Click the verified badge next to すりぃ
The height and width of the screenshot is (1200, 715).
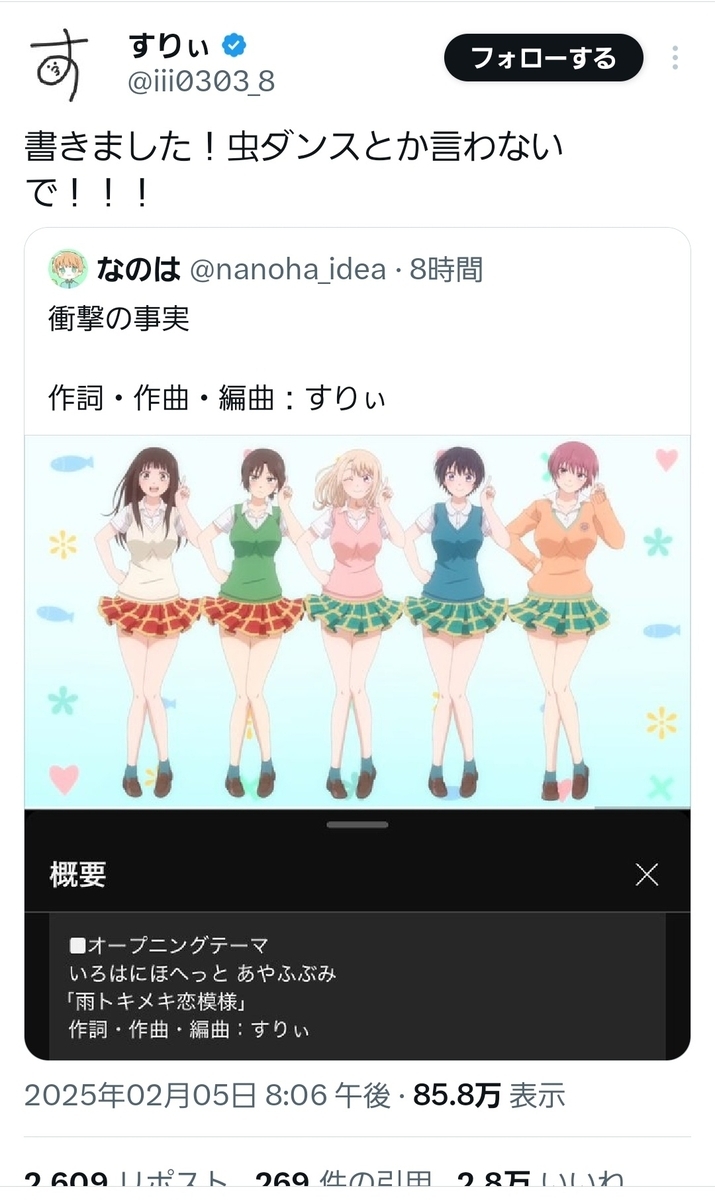click(x=235, y=45)
